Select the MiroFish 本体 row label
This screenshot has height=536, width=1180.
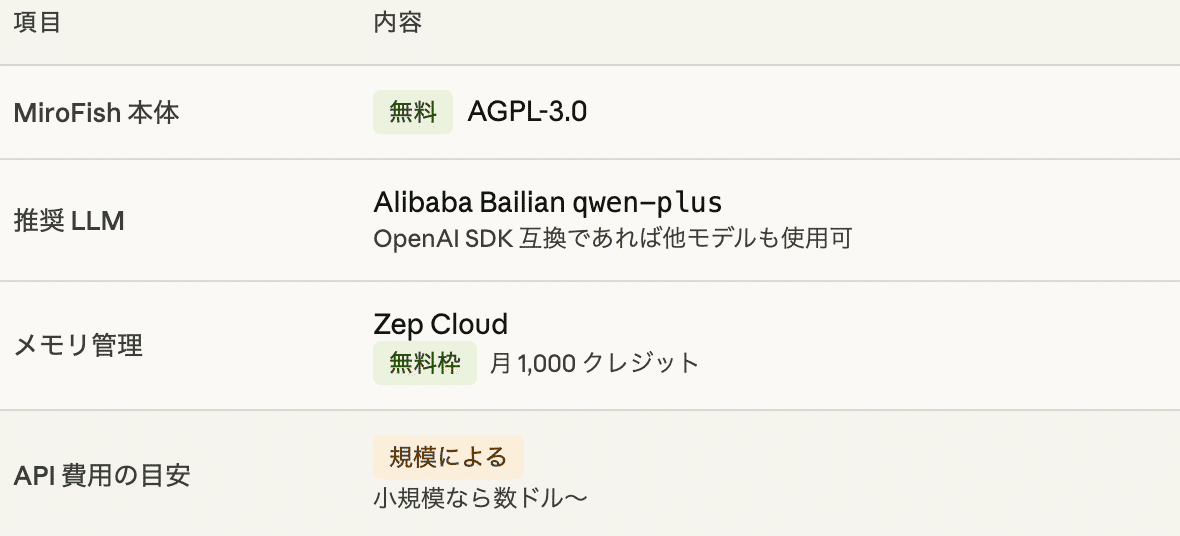pyautogui.click(x=96, y=113)
